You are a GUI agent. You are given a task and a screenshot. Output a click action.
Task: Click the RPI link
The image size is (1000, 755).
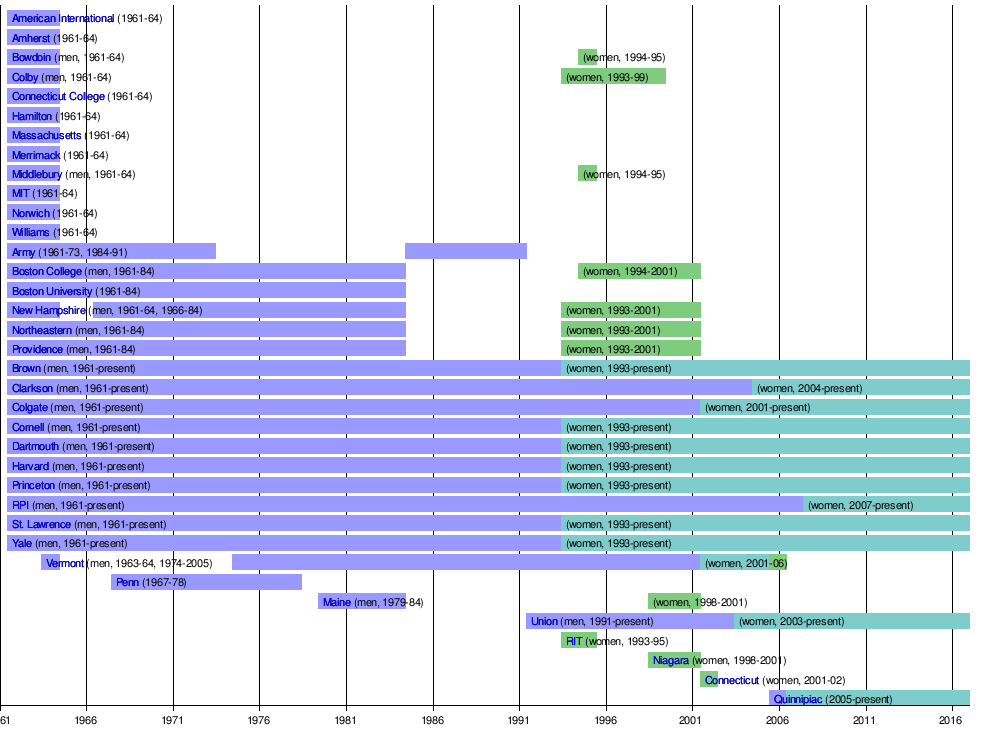[x=20, y=505]
